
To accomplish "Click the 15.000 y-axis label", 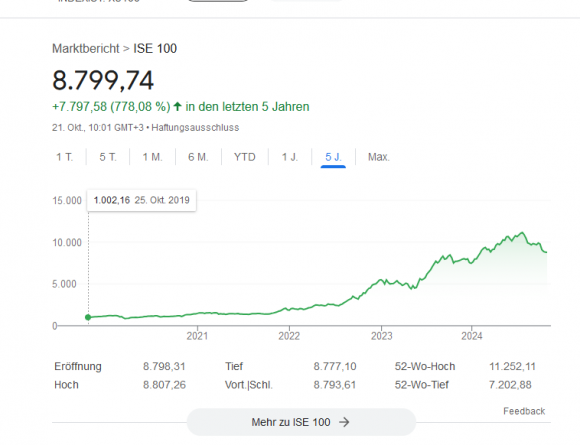I will 67,200.
